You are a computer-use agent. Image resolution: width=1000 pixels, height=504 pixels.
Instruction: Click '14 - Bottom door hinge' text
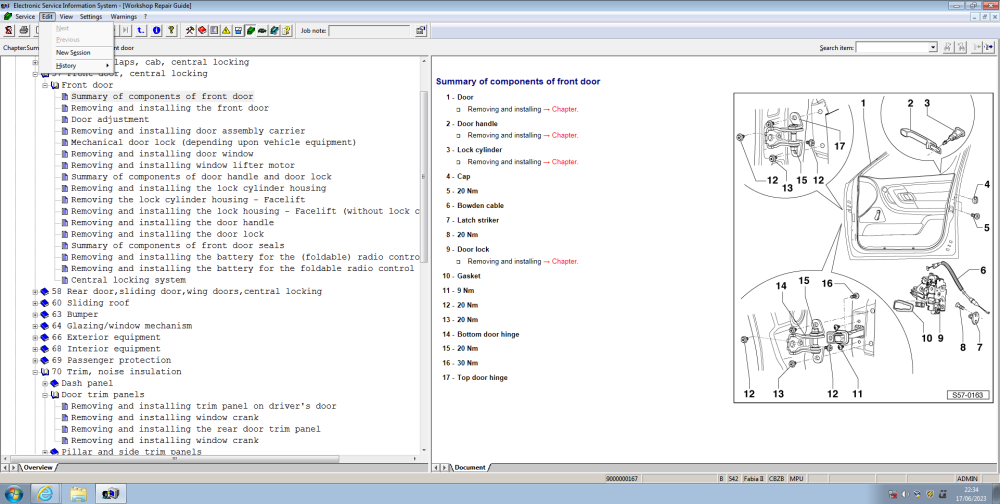482,334
